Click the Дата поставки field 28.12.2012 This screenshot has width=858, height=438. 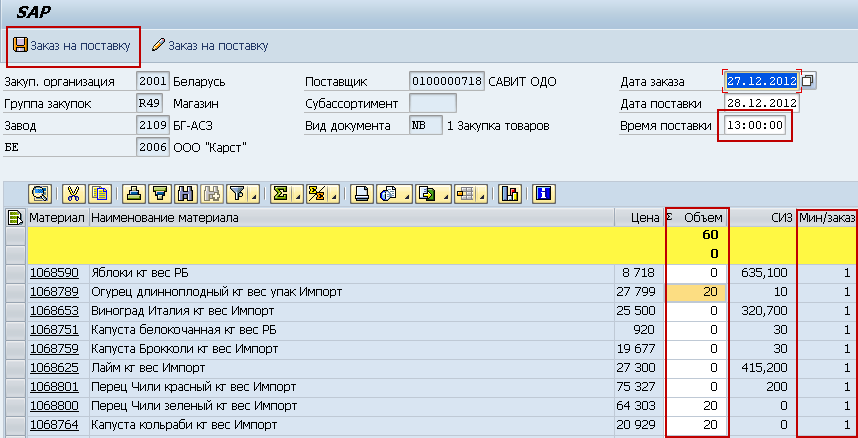762,103
